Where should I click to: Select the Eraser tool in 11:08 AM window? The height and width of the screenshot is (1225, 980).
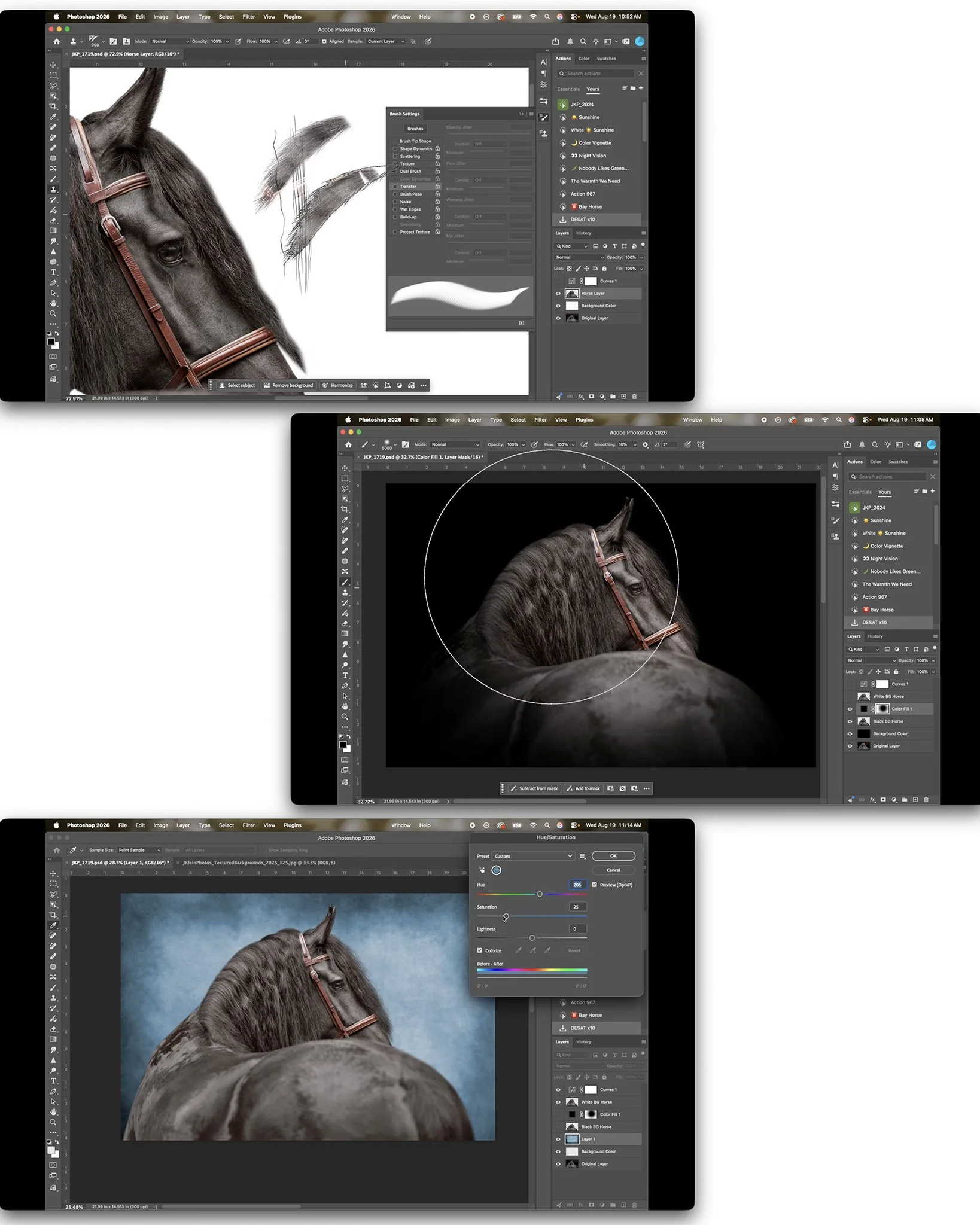click(x=345, y=623)
